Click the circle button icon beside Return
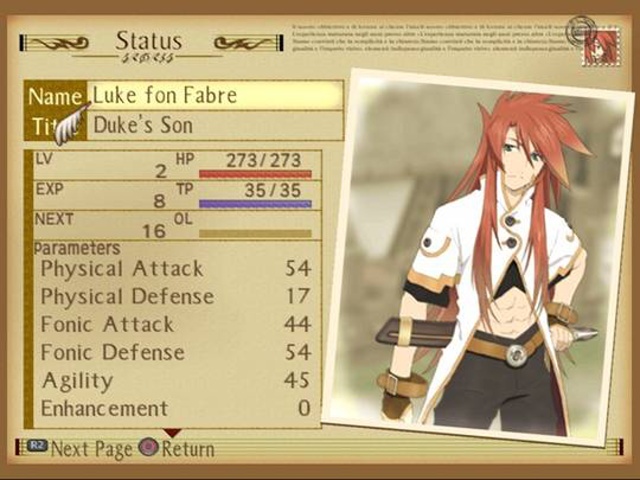 point(148,447)
